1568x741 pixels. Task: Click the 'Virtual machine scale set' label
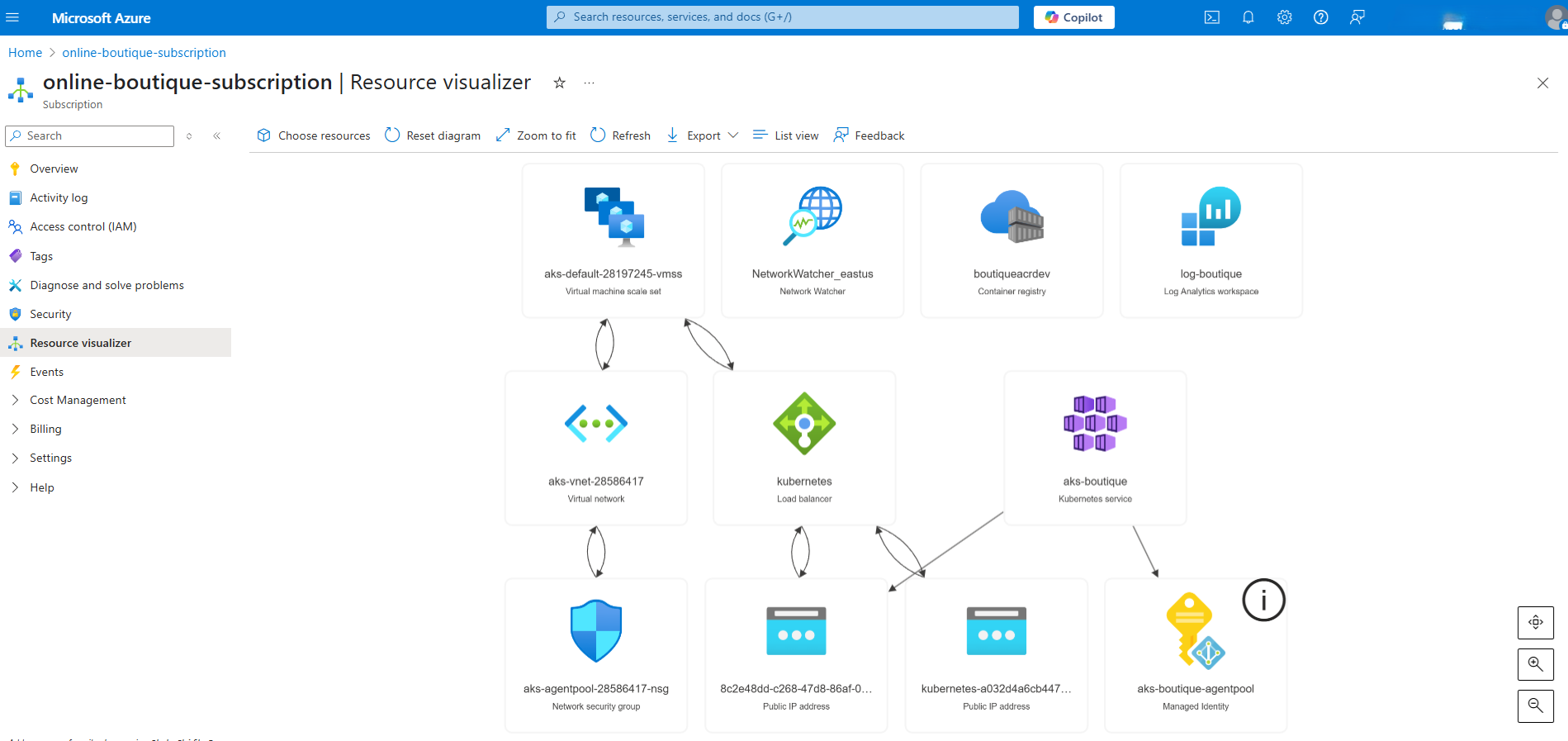tap(613, 292)
